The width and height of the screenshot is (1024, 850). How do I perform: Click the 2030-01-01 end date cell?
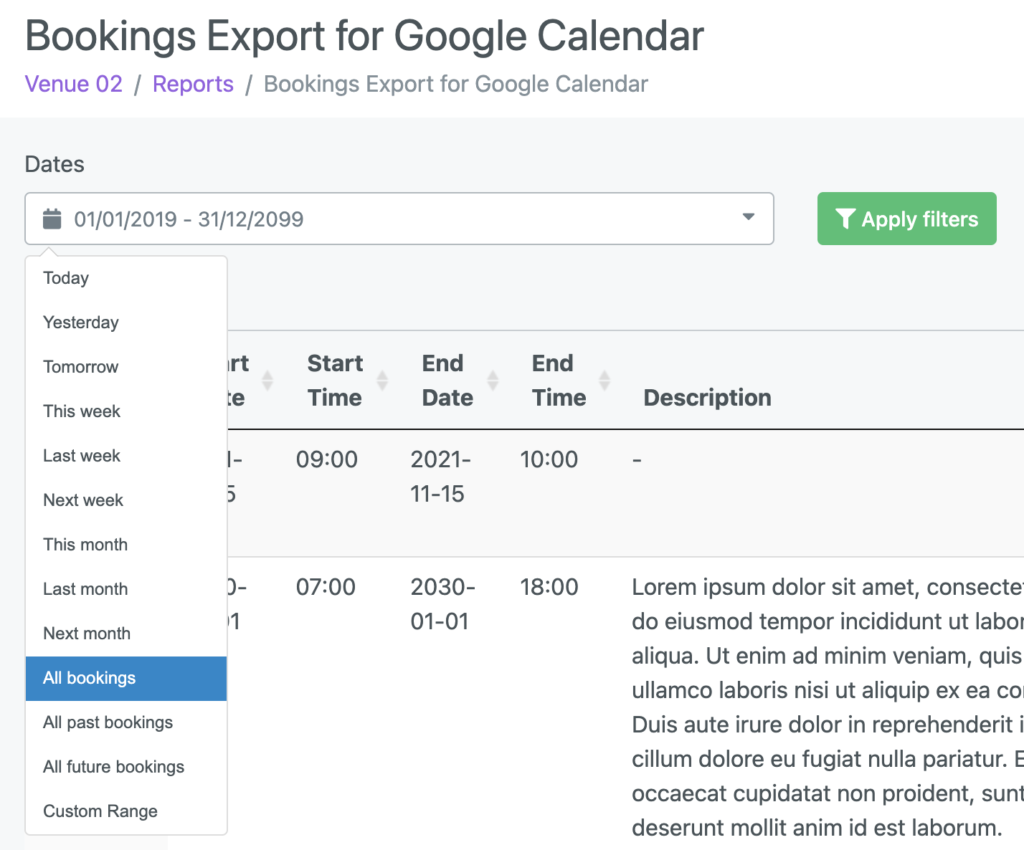pos(443,604)
